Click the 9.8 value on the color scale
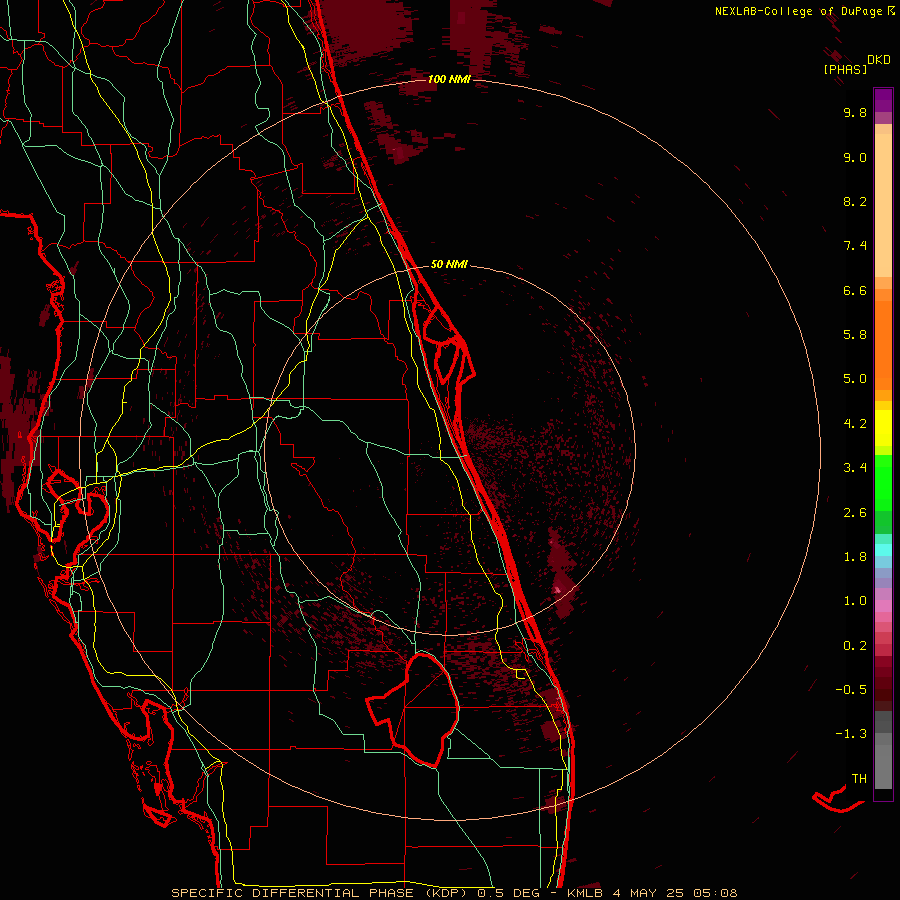 (x=855, y=112)
